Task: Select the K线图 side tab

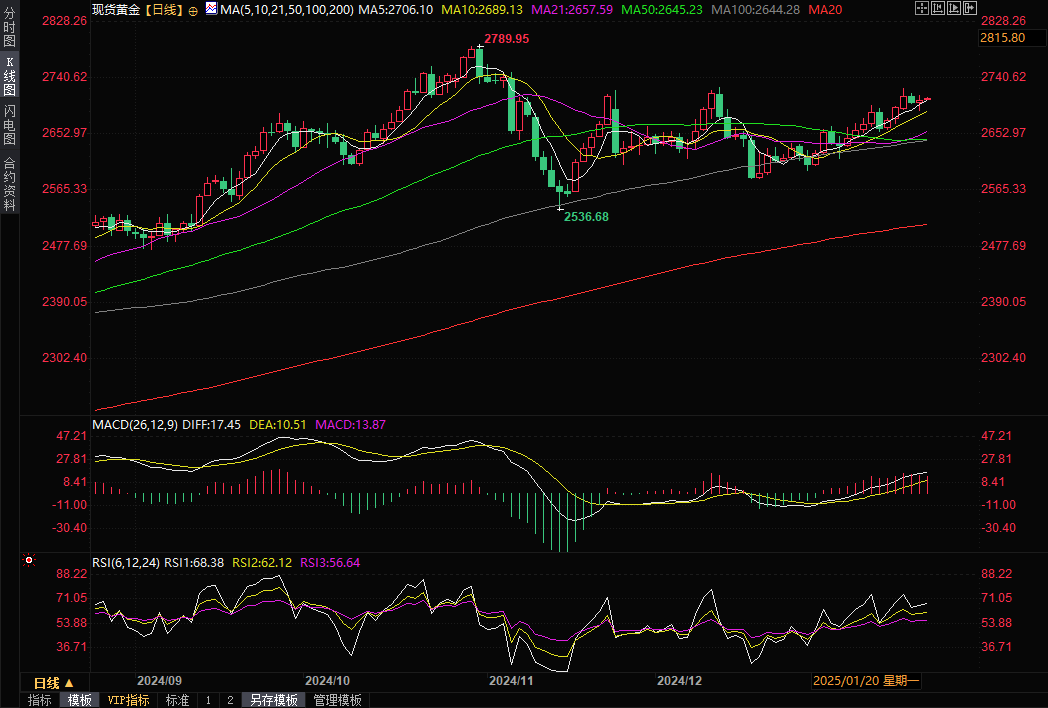Action: coord(9,76)
